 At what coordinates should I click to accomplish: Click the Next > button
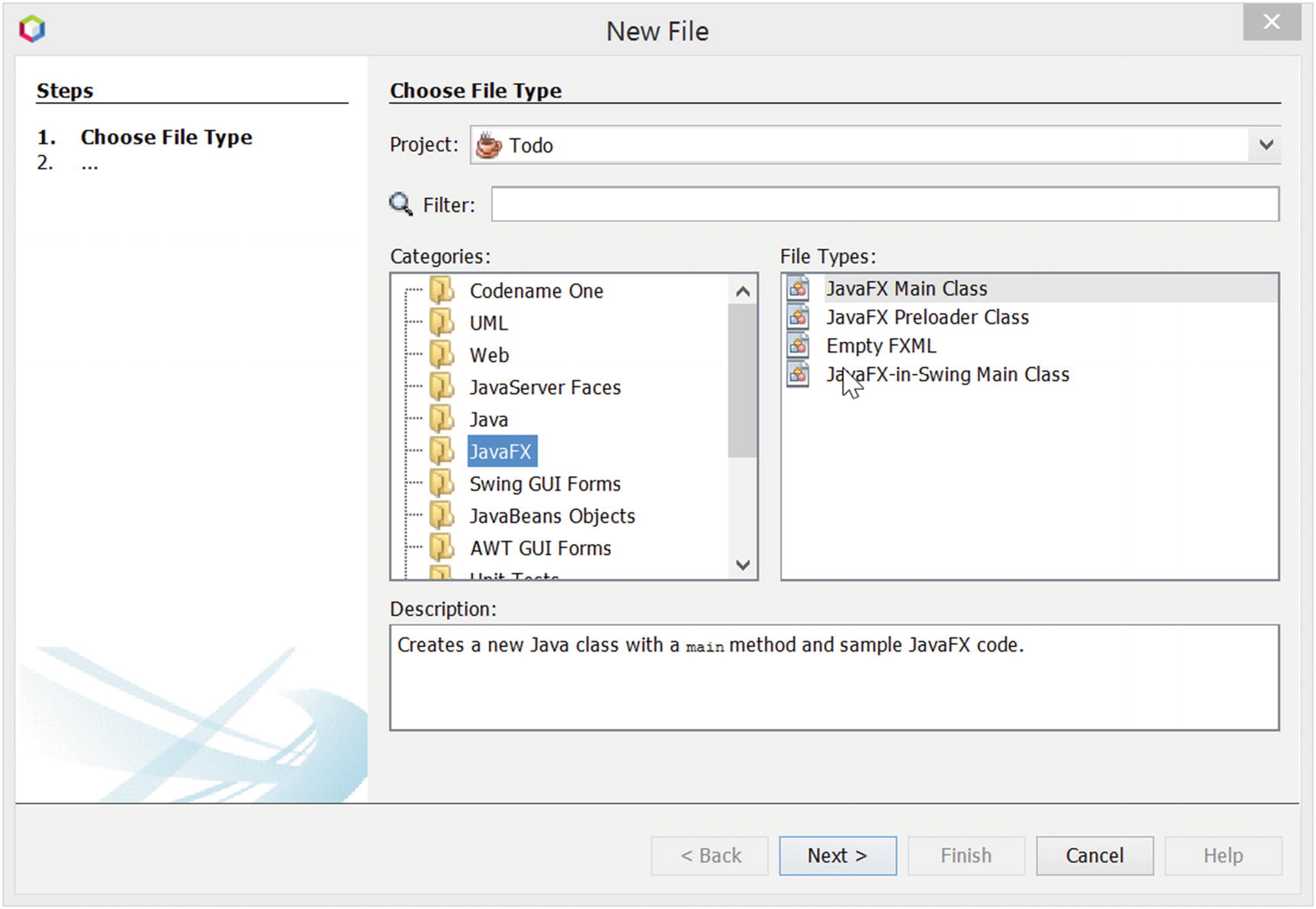[x=838, y=856]
